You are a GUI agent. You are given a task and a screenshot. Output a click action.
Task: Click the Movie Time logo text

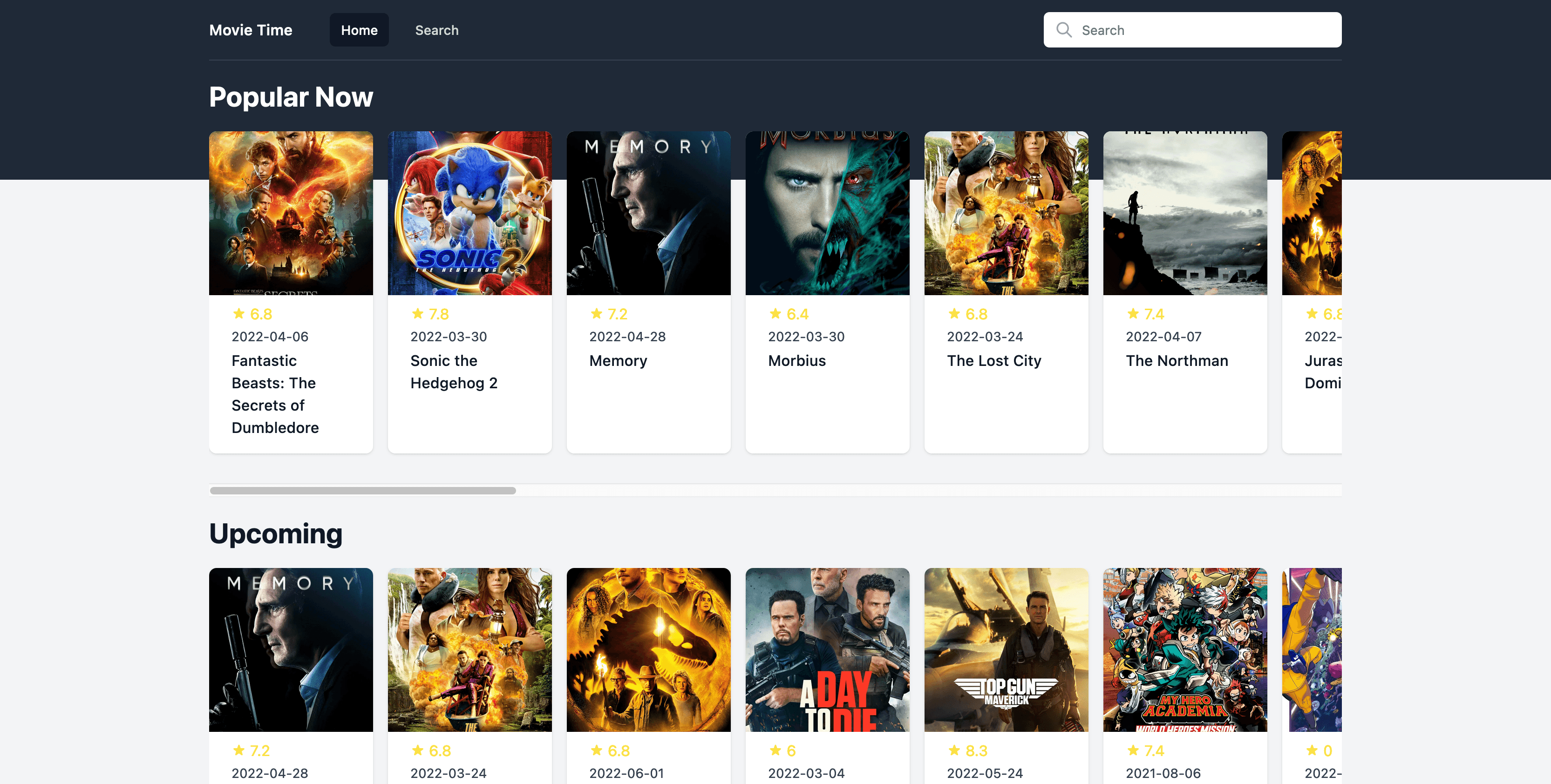click(x=251, y=30)
